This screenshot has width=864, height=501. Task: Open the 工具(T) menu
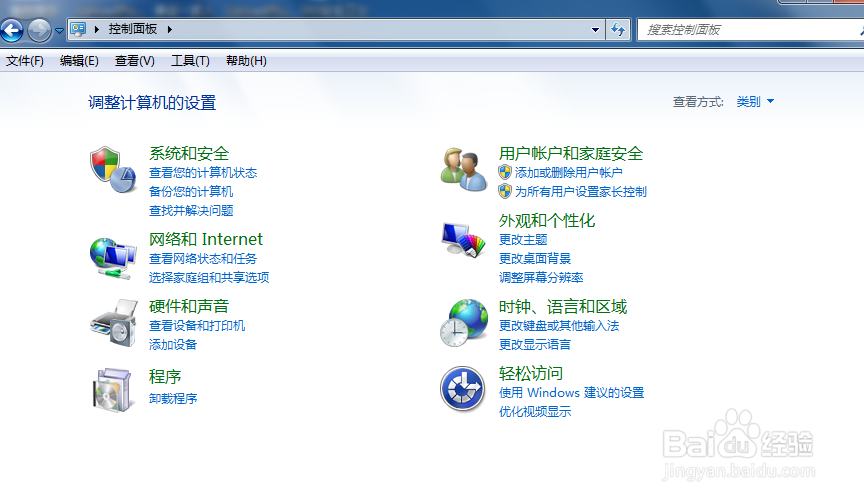point(190,61)
